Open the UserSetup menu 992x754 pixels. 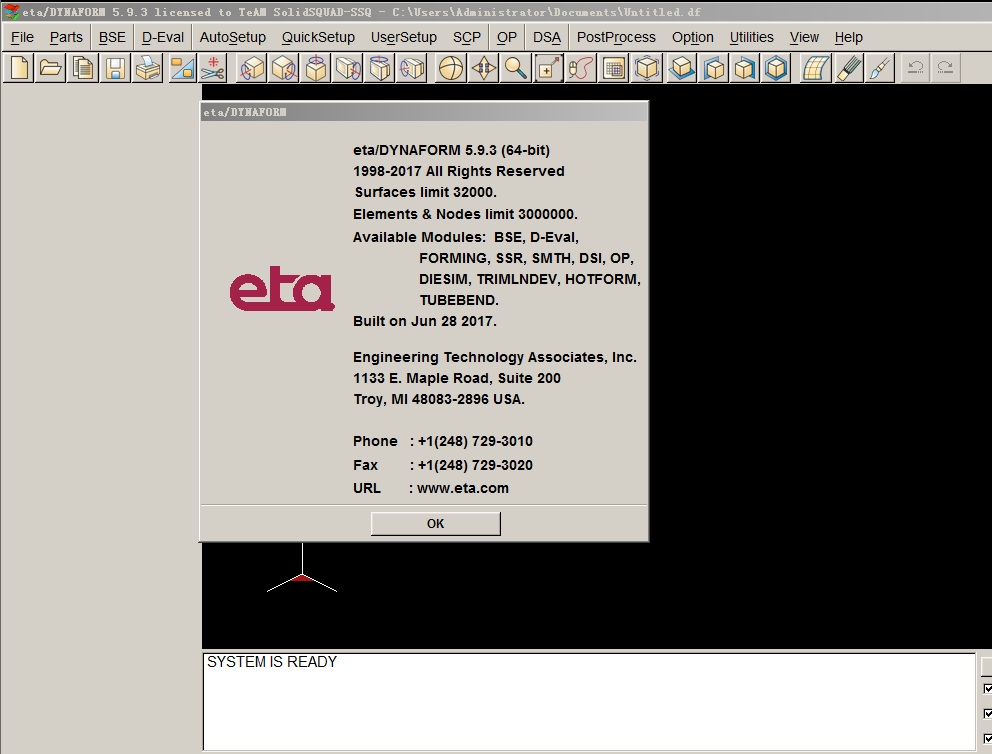tap(404, 37)
